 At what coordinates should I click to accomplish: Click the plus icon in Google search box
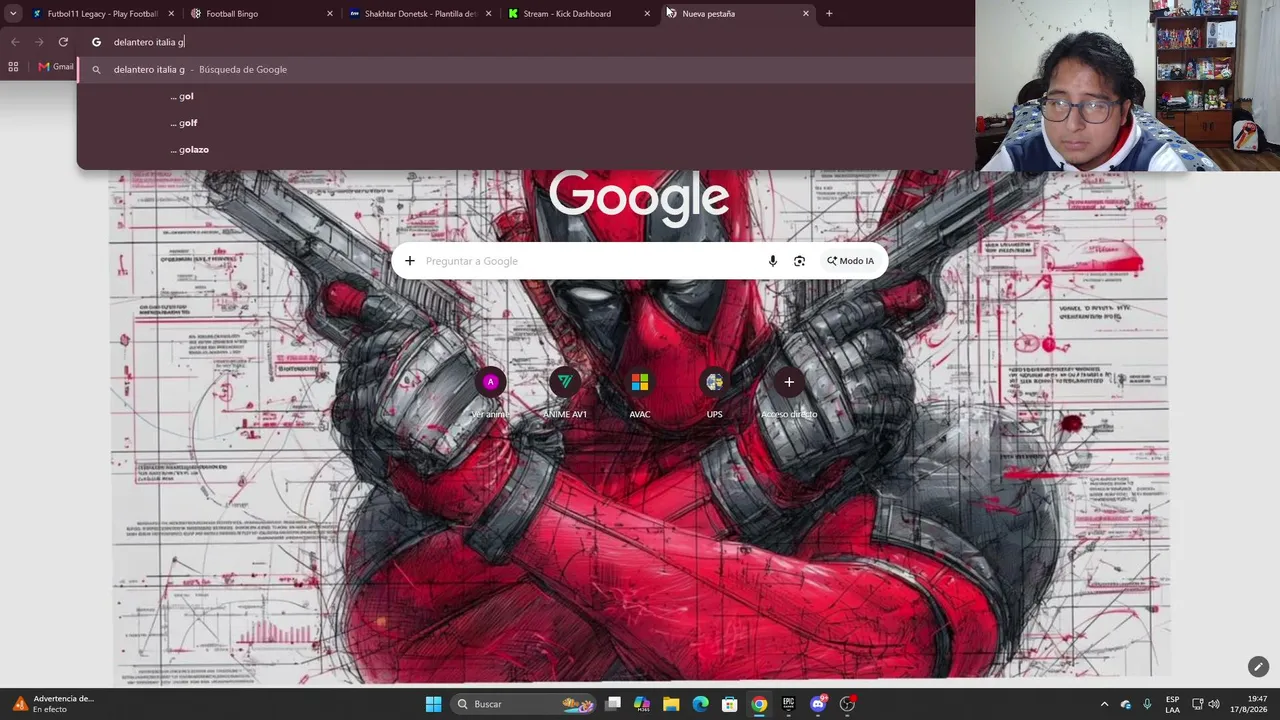pyautogui.click(x=410, y=261)
